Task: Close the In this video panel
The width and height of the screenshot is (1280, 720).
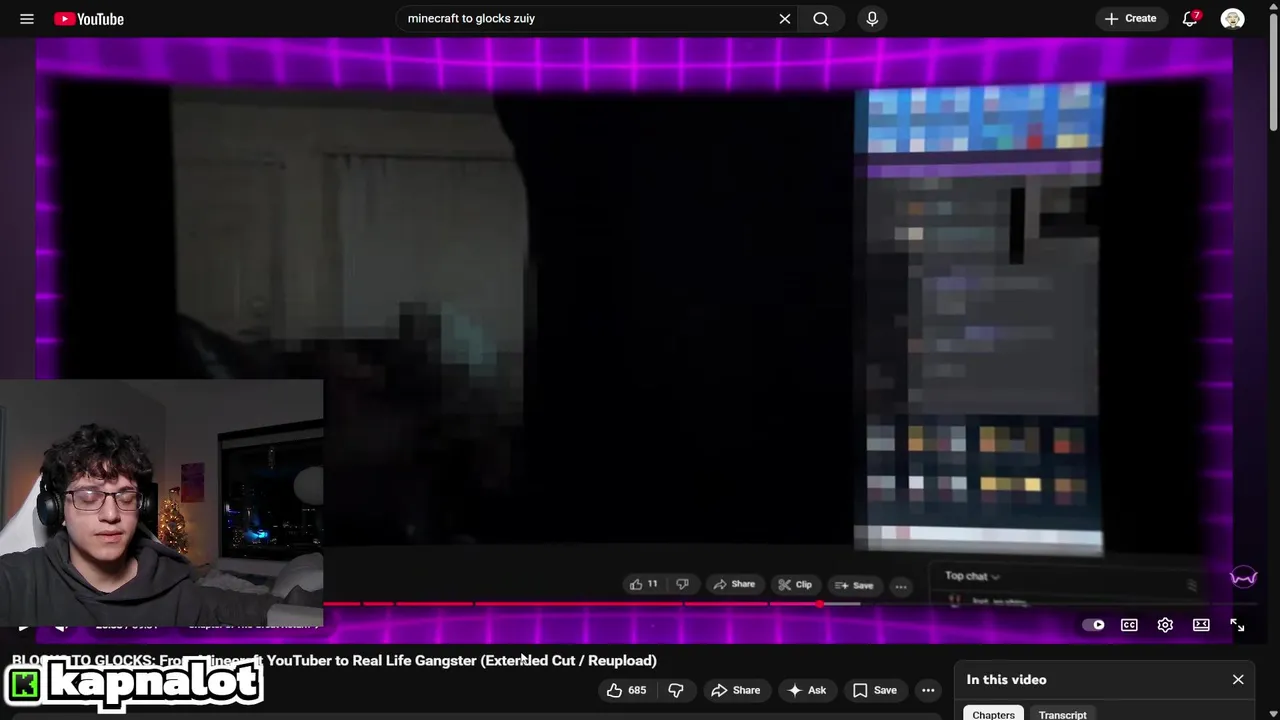Action: coord(1238,679)
